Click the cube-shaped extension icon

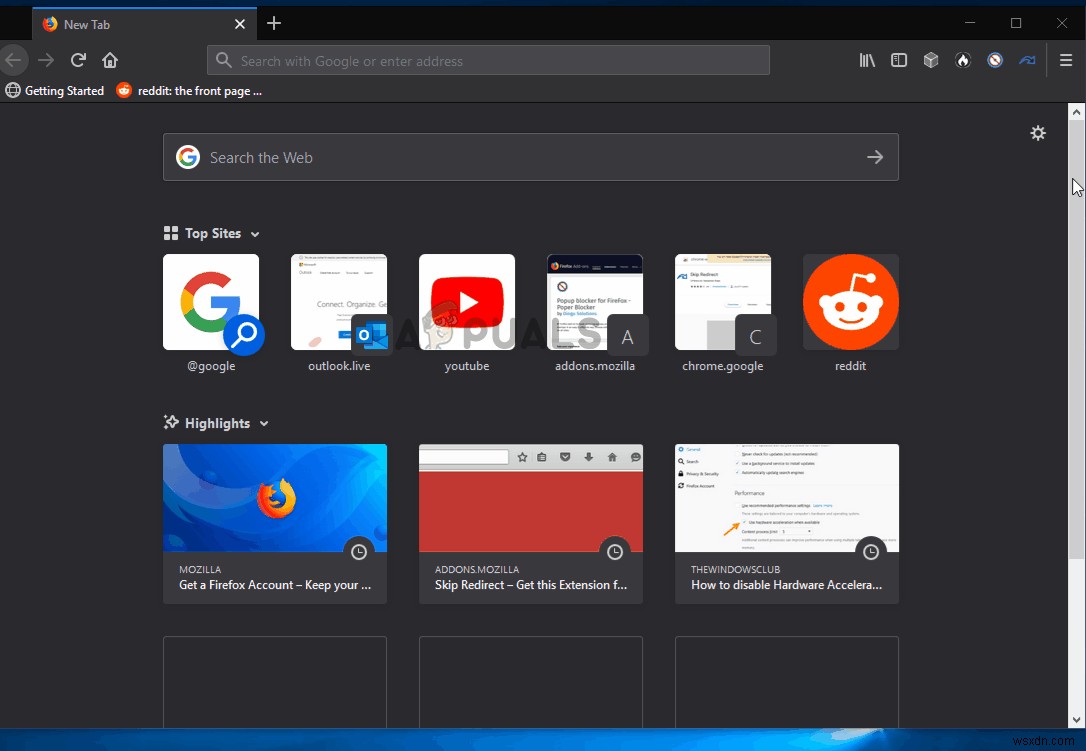point(931,60)
